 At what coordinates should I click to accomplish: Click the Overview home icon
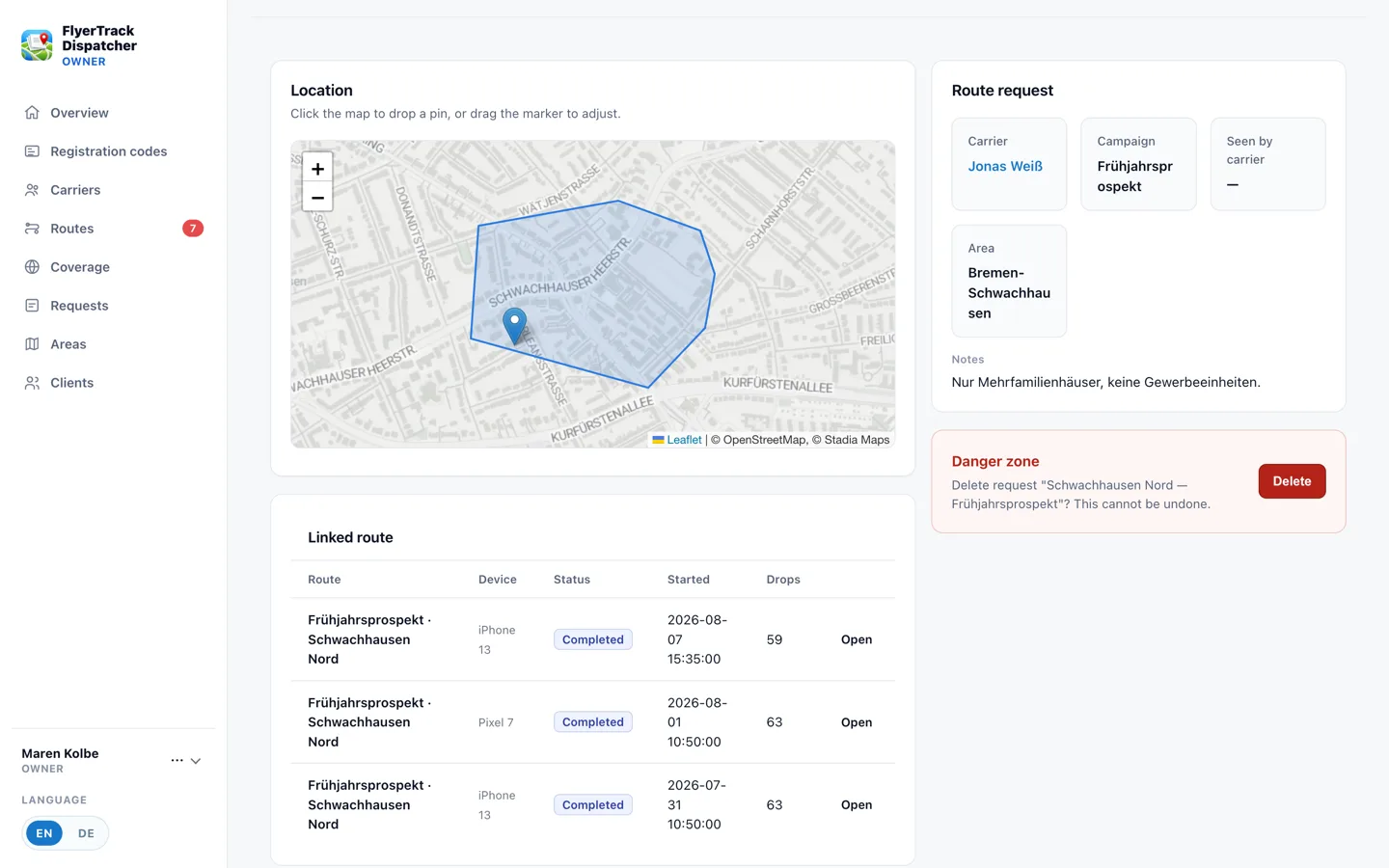[x=32, y=113]
